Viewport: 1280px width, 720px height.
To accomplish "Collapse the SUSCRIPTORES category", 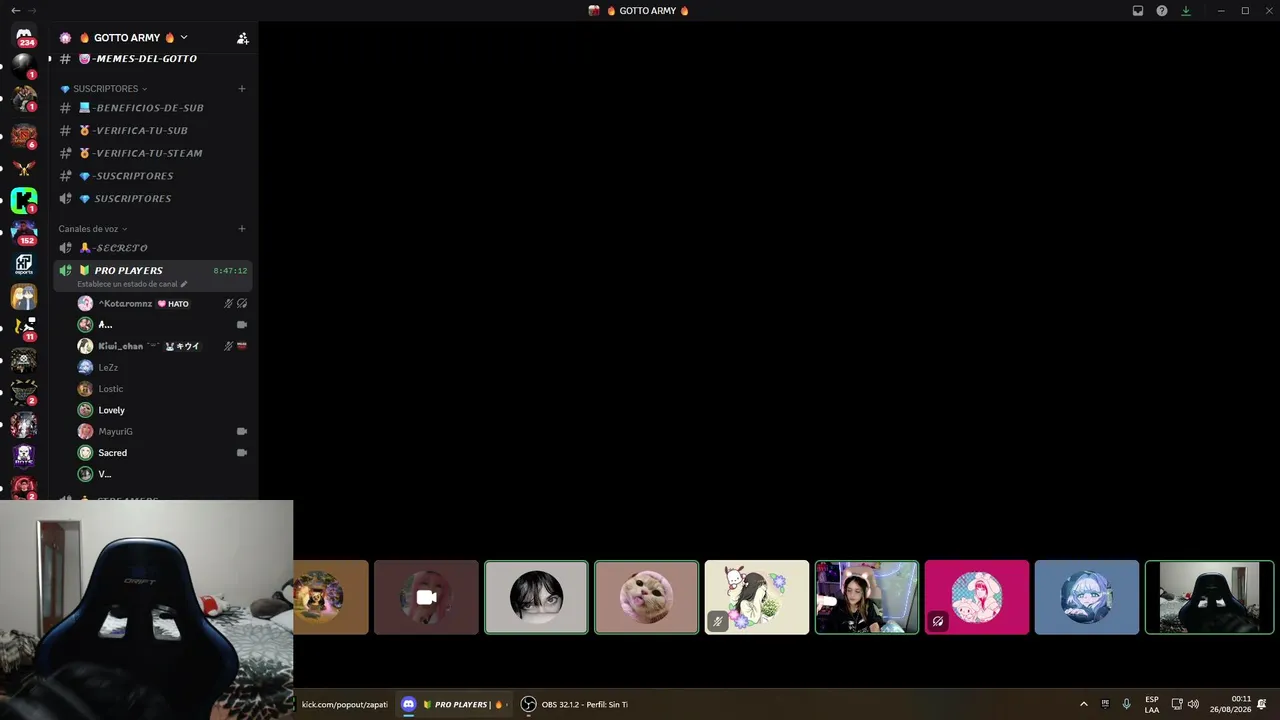I will pyautogui.click(x=104, y=89).
